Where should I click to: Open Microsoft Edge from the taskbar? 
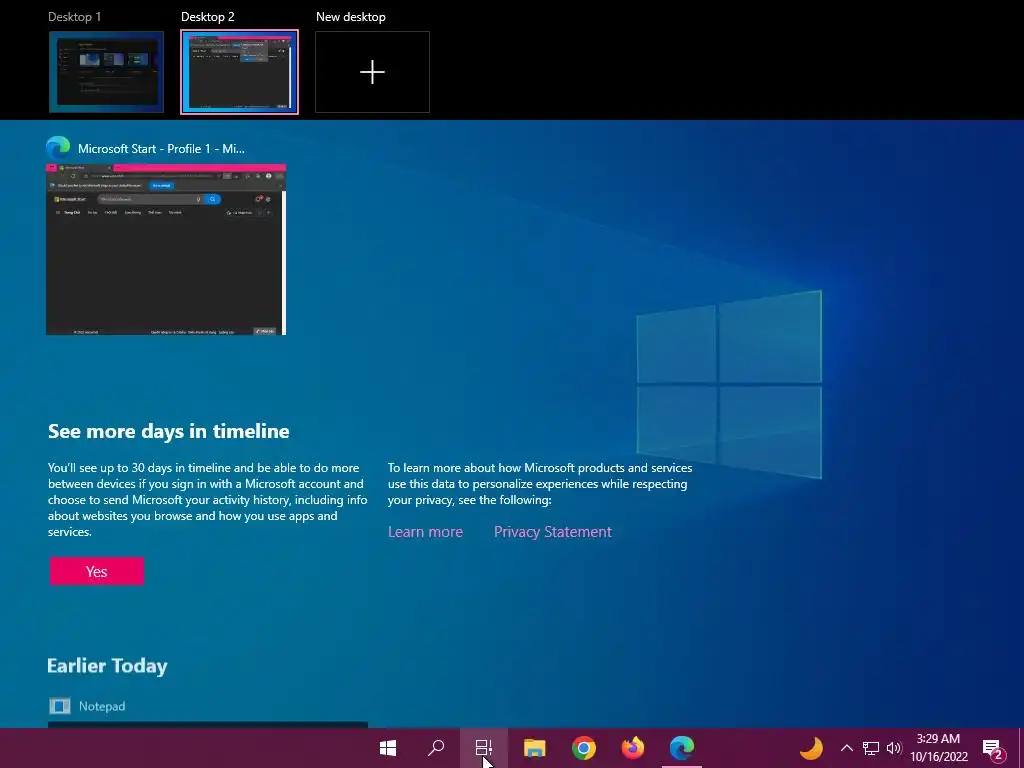pos(681,748)
